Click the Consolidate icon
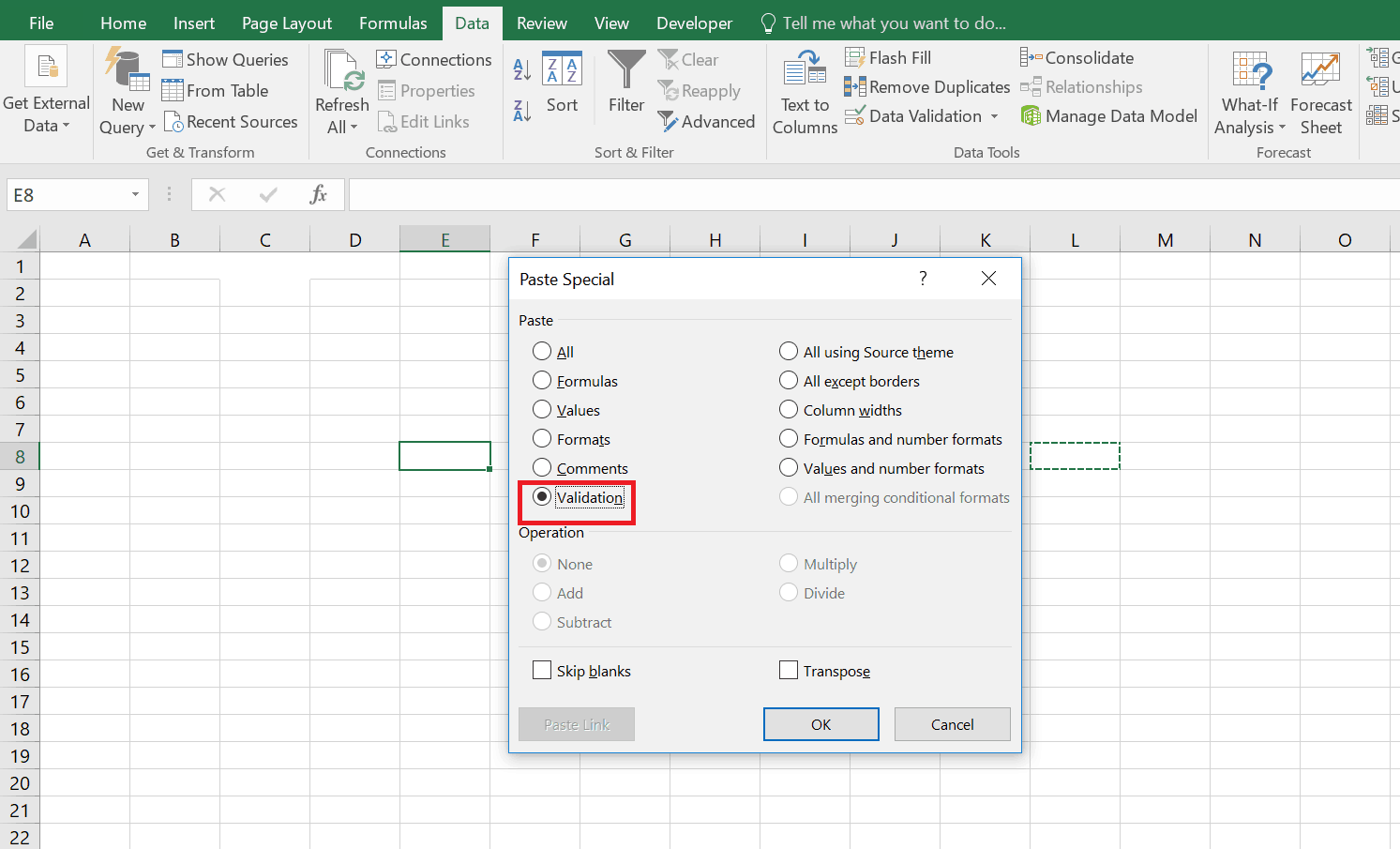The image size is (1400, 849). [x=1031, y=58]
